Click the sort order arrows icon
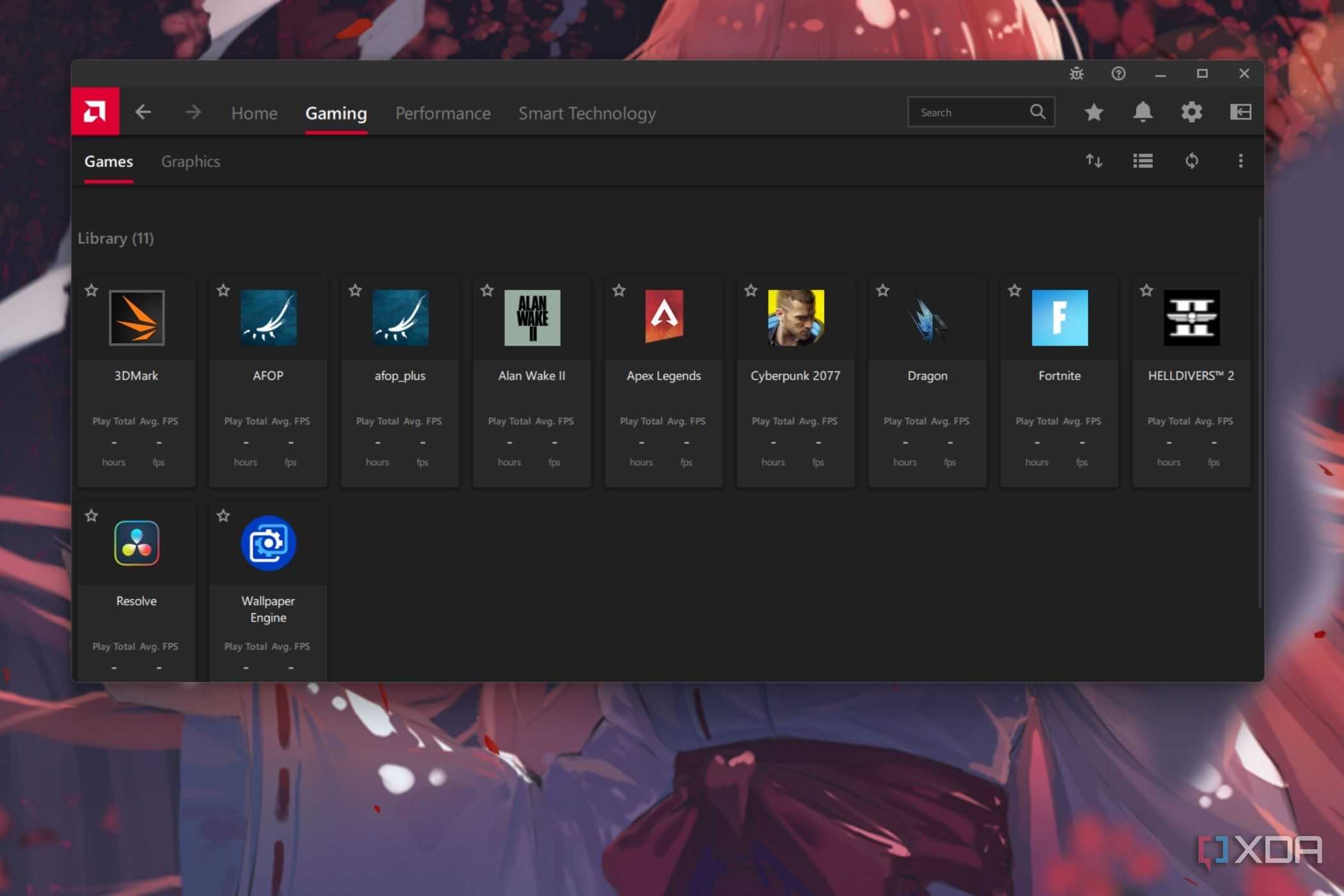Viewport: 1344px width, 896px height. [x=1094, y=161]
